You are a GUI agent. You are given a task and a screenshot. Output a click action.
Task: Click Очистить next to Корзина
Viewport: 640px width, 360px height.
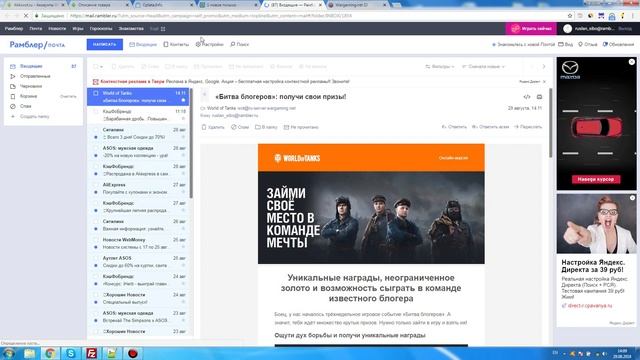[68, 97]
